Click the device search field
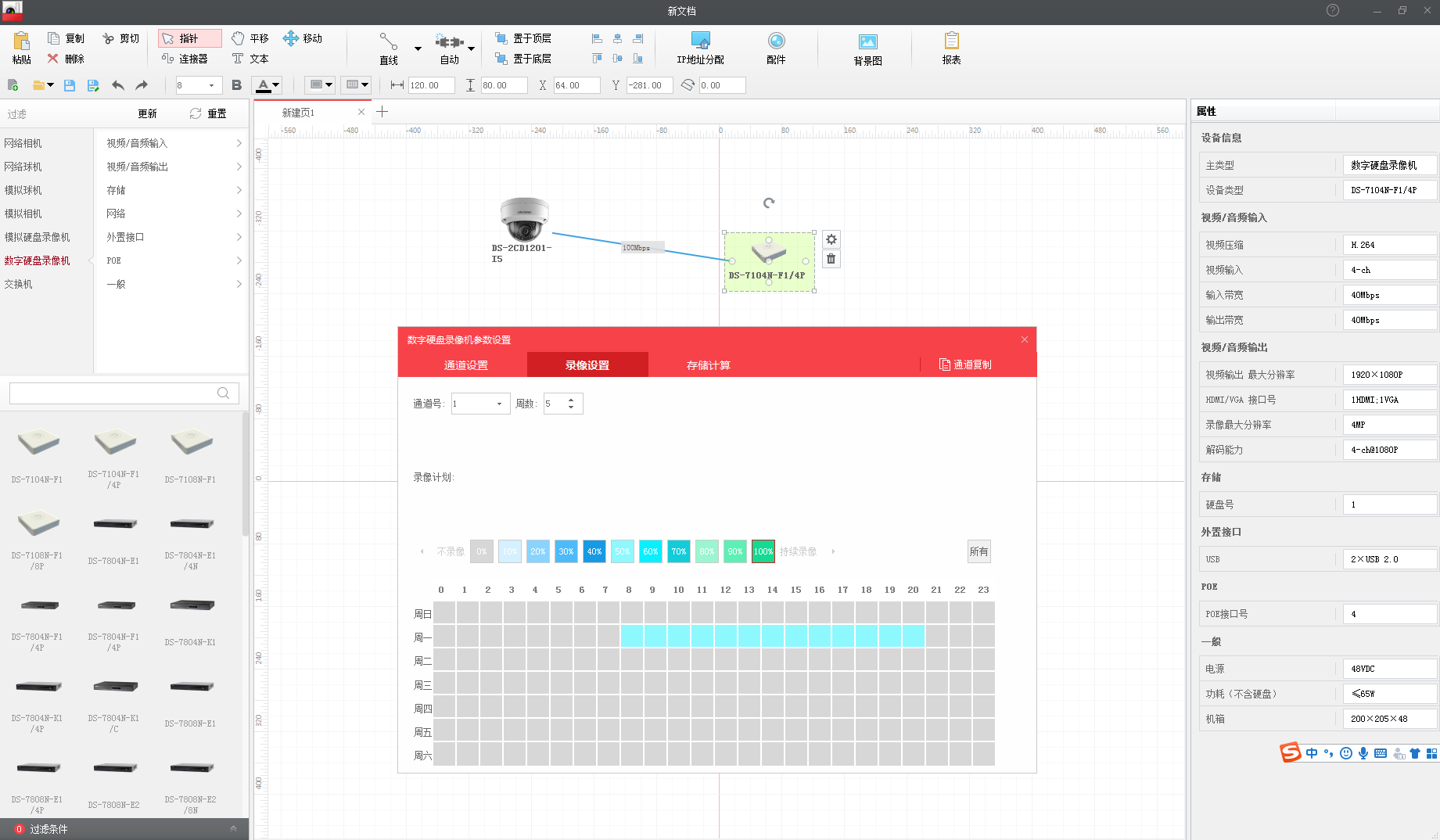The height and width of the screenshot is (840, 1440). (124, 393)
